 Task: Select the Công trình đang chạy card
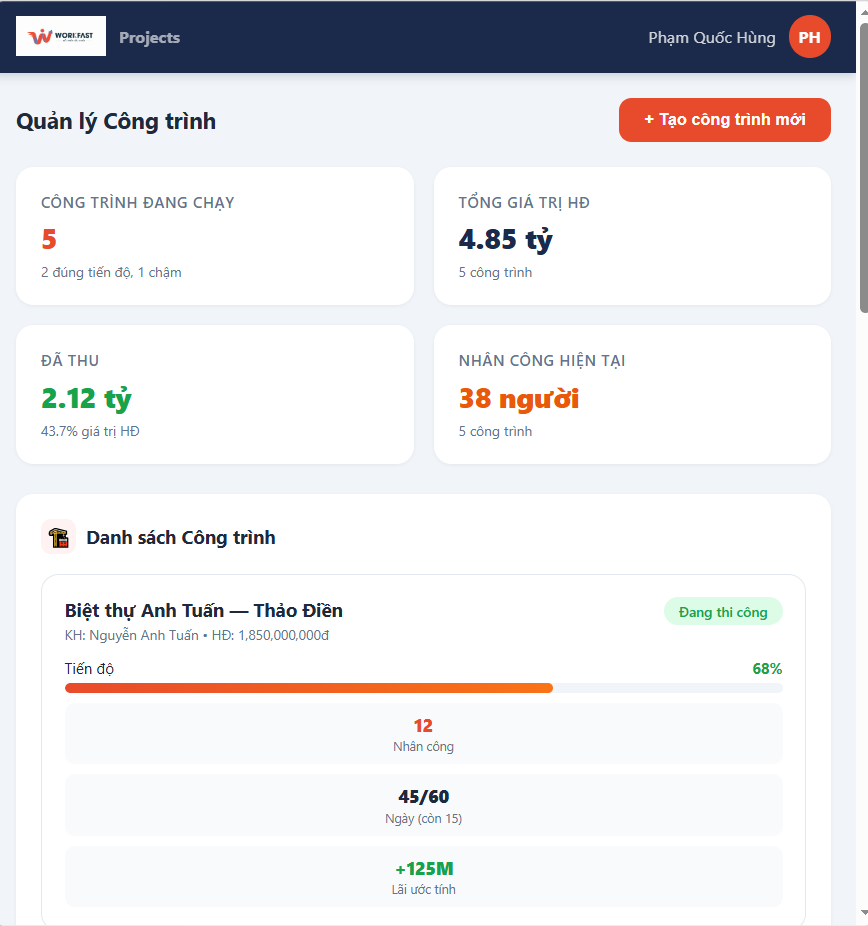point(214,236)
